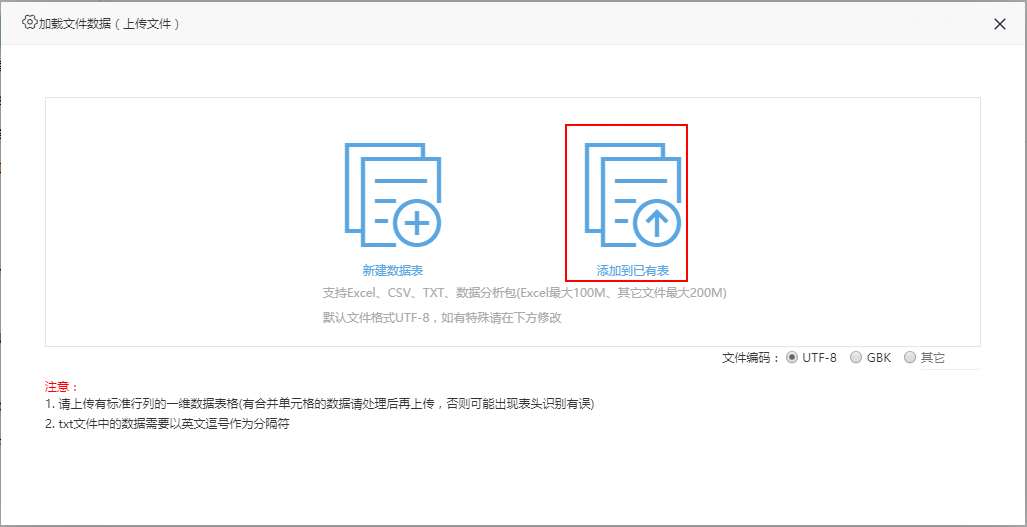Select the 其它 encoding radio button
This screenshot has width=1027, height=527.
(910, 357)
